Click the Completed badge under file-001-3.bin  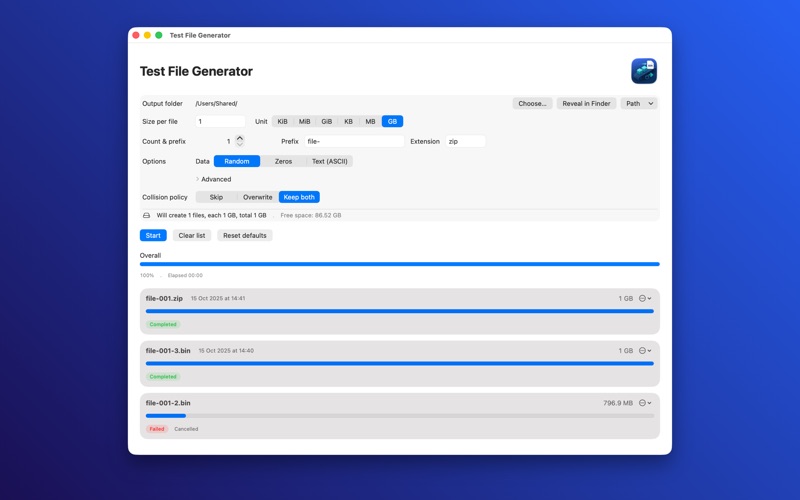[x=163, y=377]
